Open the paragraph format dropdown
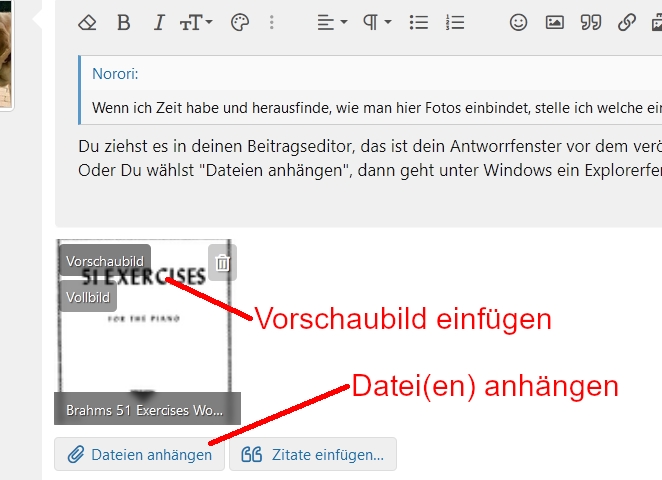The image size is (662, 480). [x=377, y=22]
